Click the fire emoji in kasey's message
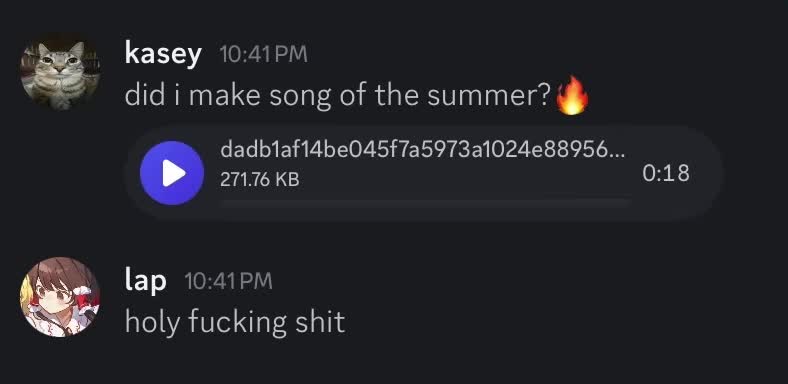Viewport: 788px width, 384px height. [572, 95]
